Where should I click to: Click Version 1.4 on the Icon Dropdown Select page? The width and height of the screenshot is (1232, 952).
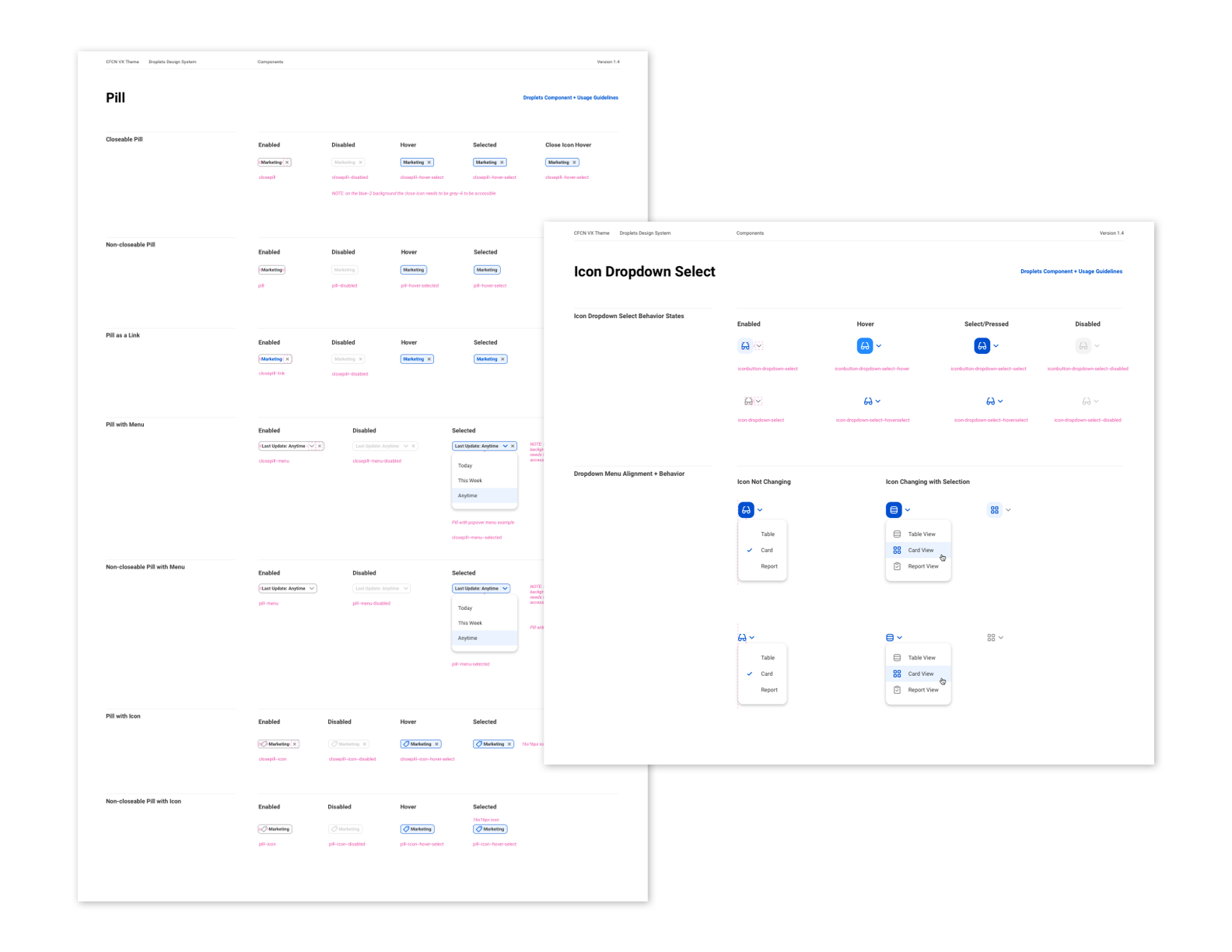point(1111,233)
